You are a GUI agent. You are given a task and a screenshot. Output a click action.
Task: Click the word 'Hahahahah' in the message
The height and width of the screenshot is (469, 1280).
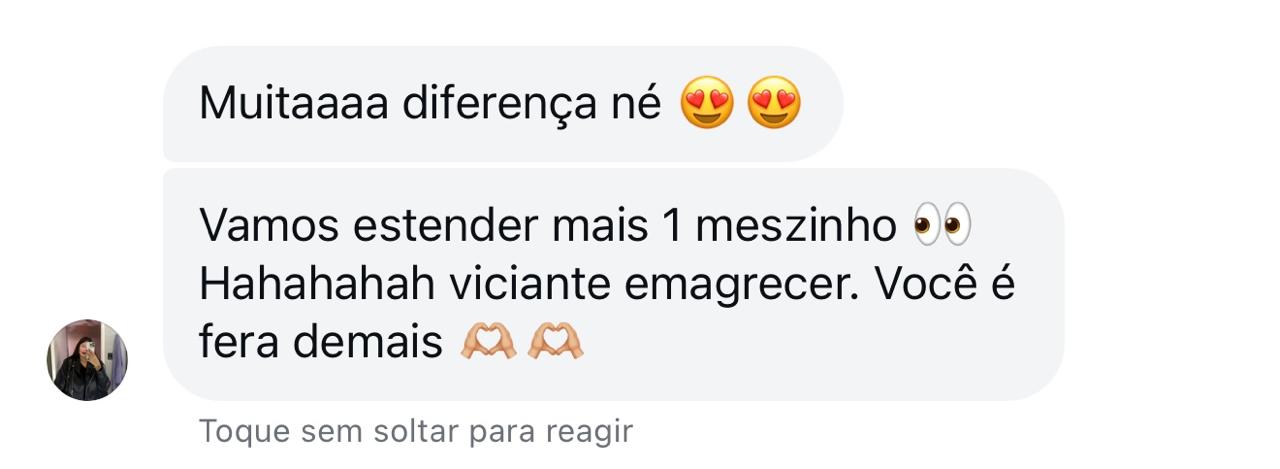tap(317, 285)
